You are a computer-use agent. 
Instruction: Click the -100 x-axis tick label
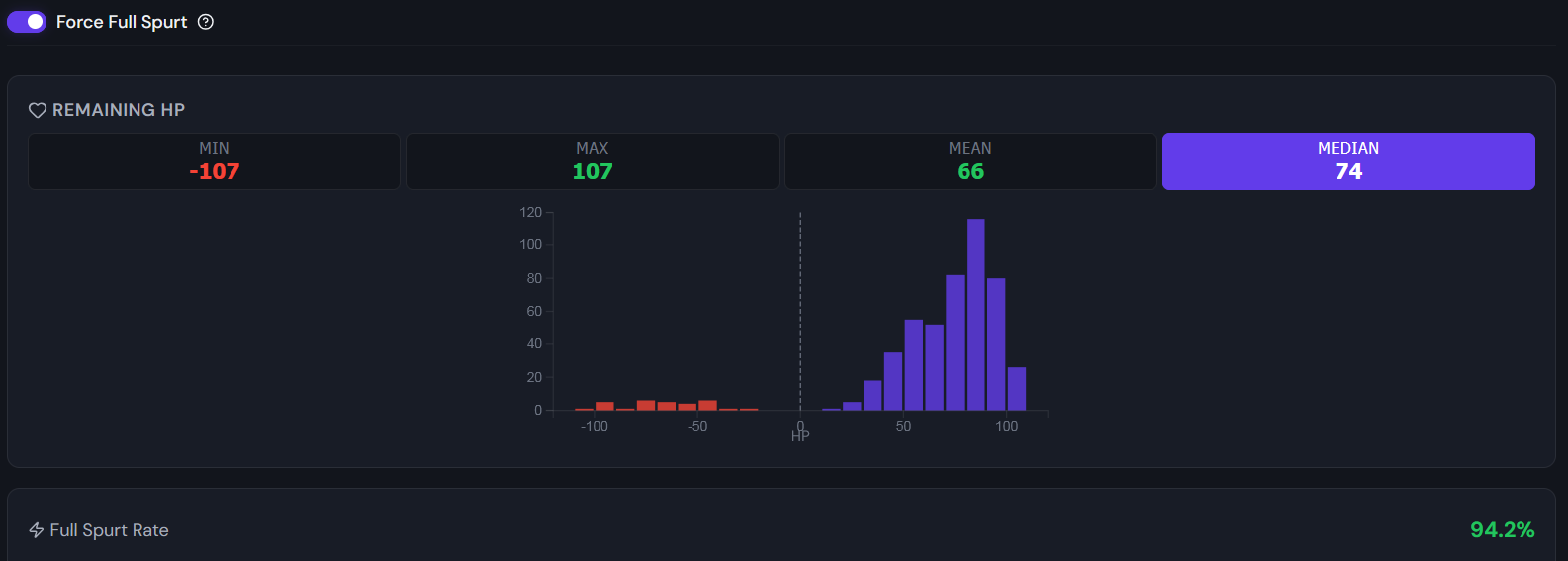coord(595,426)
